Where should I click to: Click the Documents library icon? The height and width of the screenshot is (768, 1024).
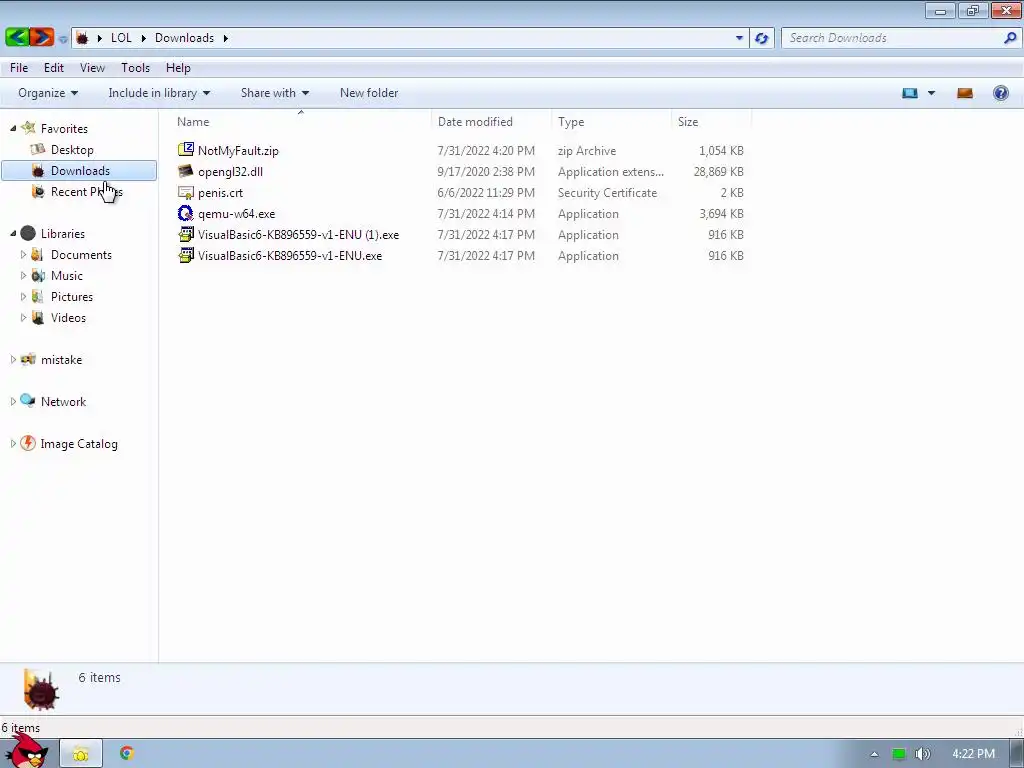(x=39, y=255)
